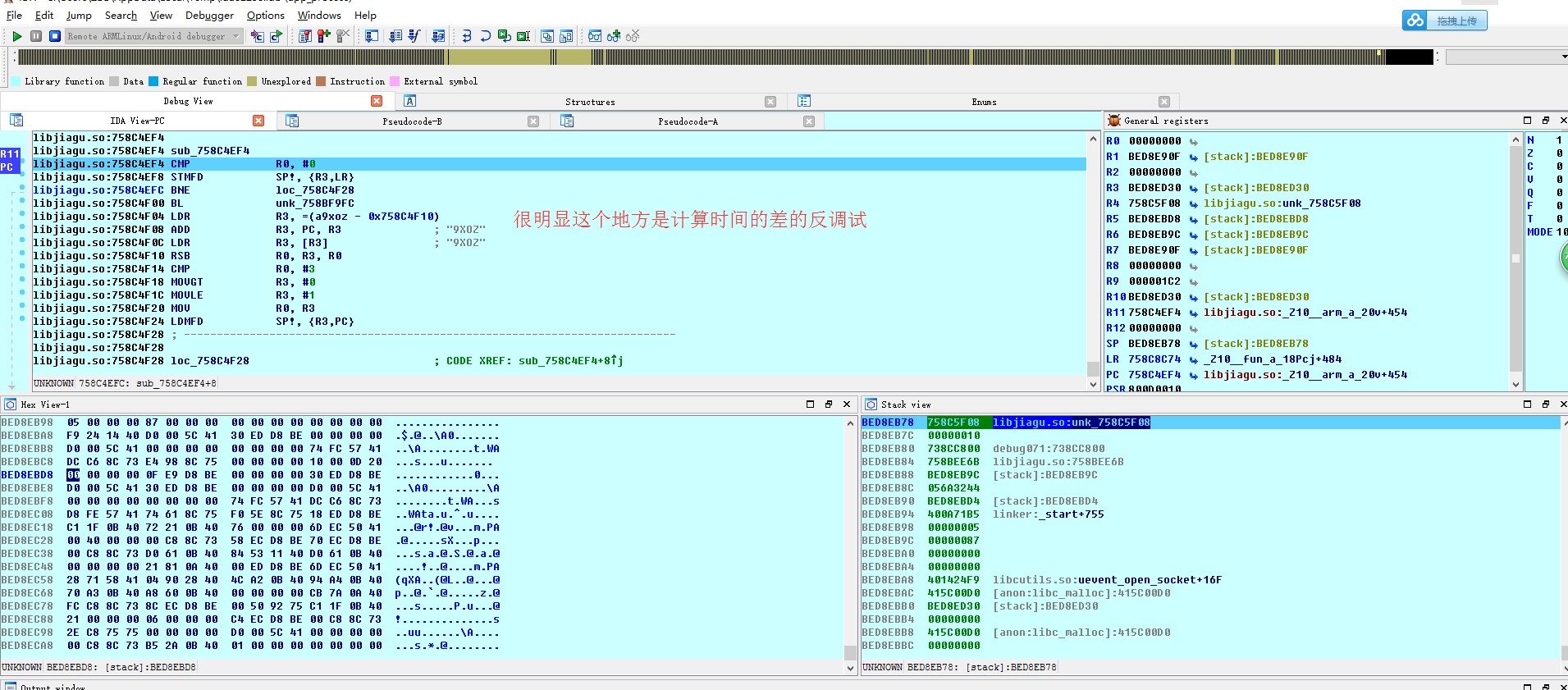Screen dimensions: 1568x690
Task: Open the File menu
Action: click(x=14, y=15)
